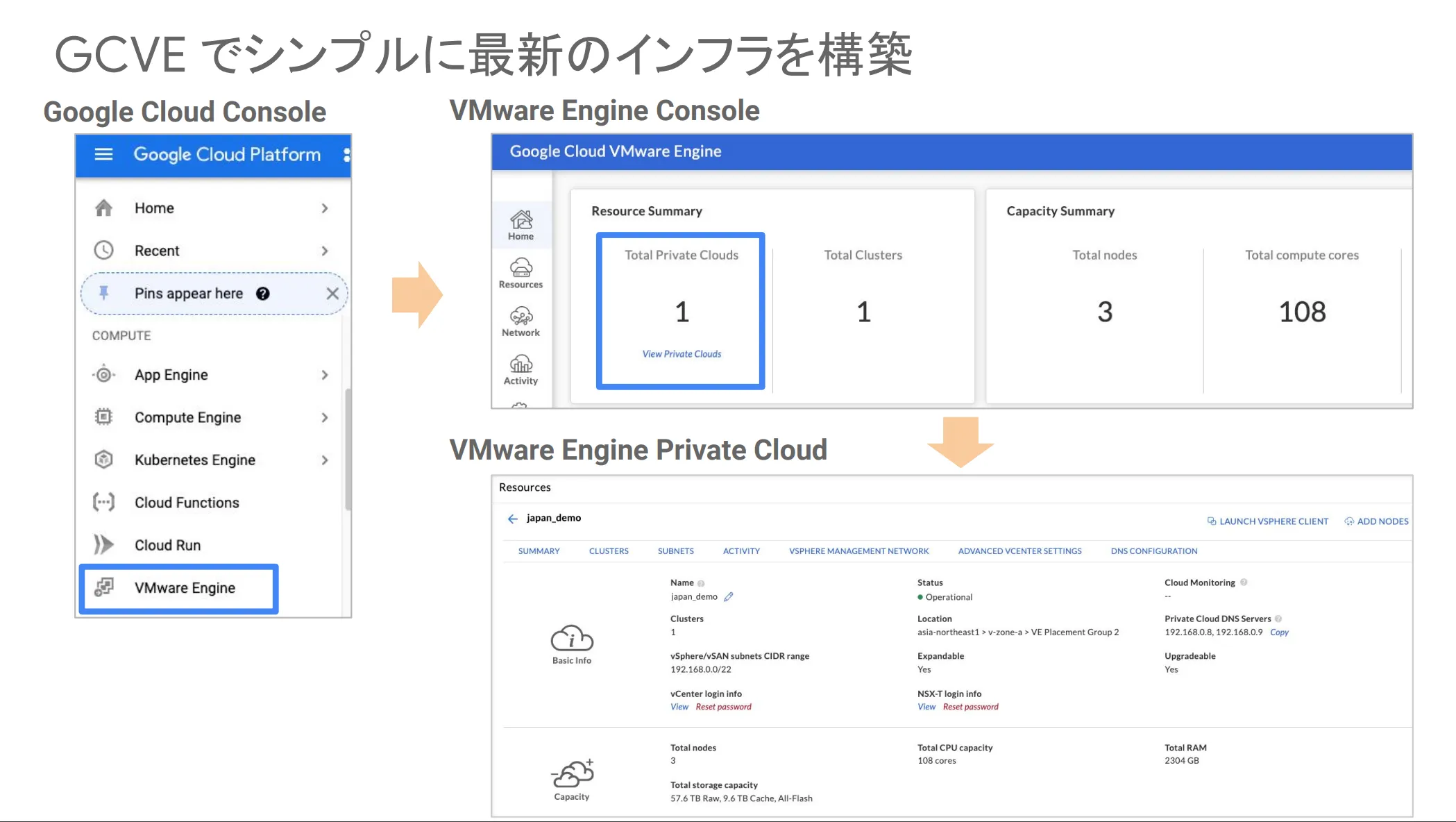Open the DNS Configuration tab
This screenshot has height=822, width=1456.
click(1154, 551)
